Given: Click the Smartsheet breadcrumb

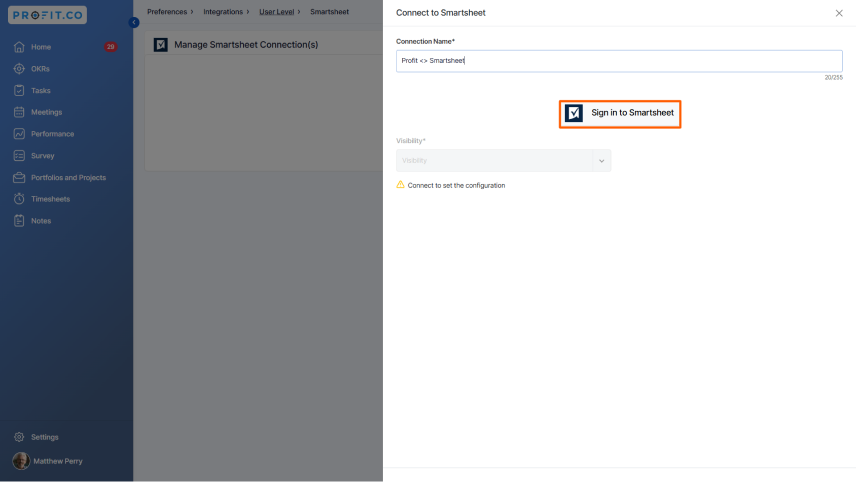Looking at the screenshot, I should (x=329, y=11).
